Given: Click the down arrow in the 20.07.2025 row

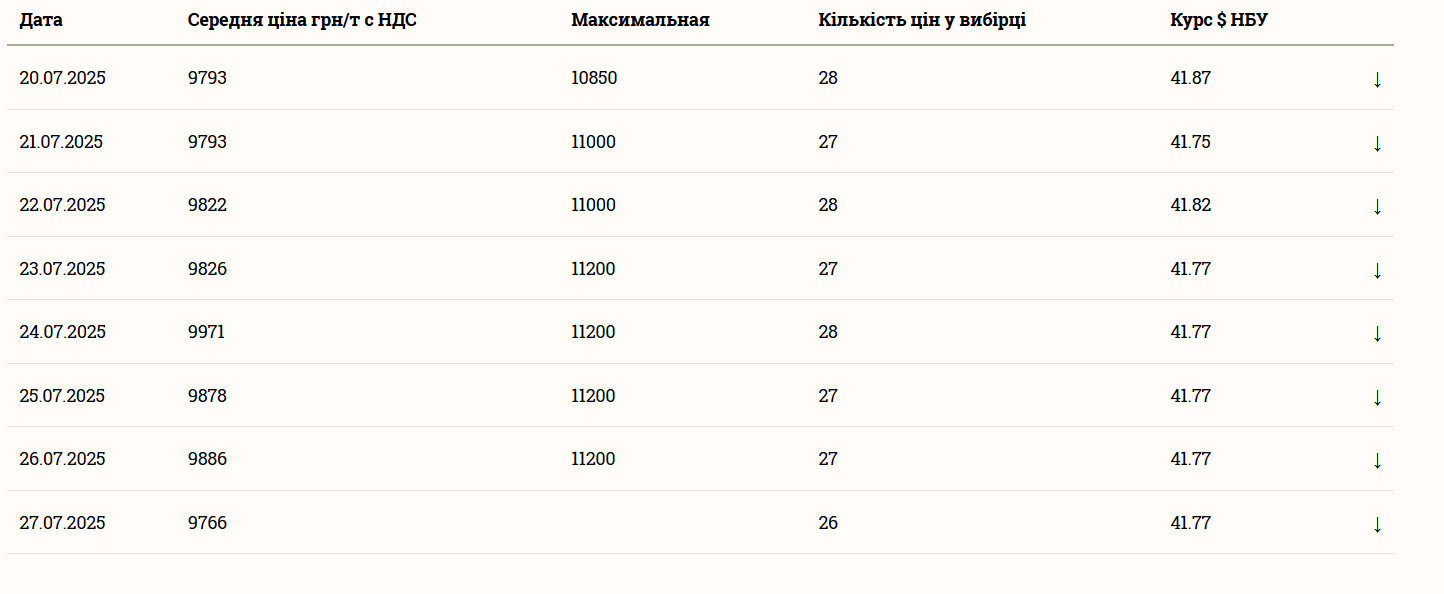Looking at the screenshot, I should point(1377,79).
